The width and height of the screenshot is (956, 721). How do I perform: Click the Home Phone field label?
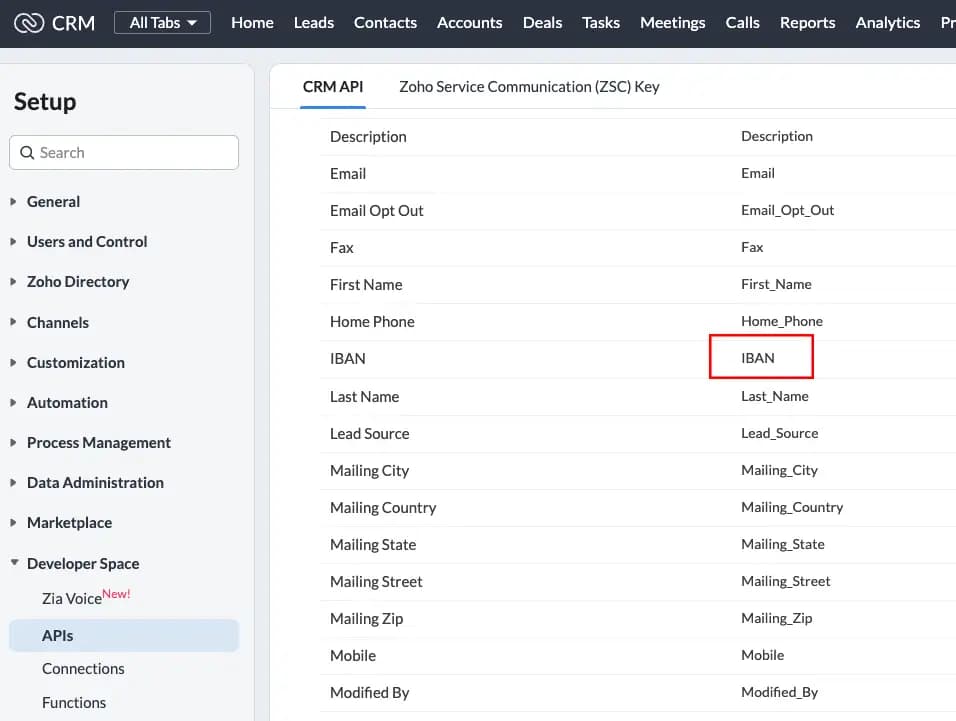coord(372,321)
